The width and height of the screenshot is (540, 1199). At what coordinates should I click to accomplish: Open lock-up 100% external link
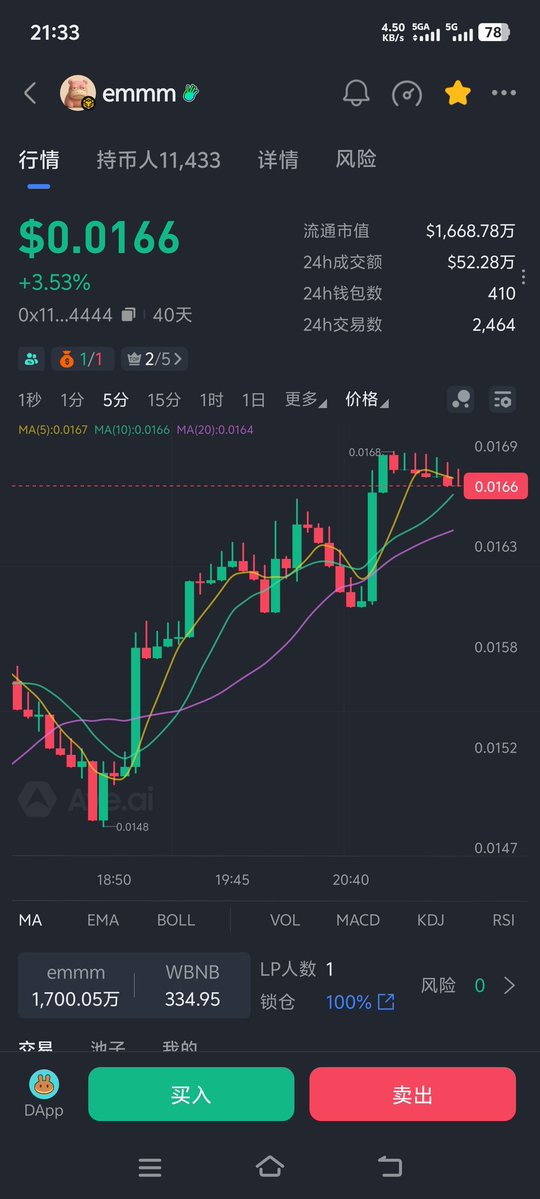(x=387, y=1001)
